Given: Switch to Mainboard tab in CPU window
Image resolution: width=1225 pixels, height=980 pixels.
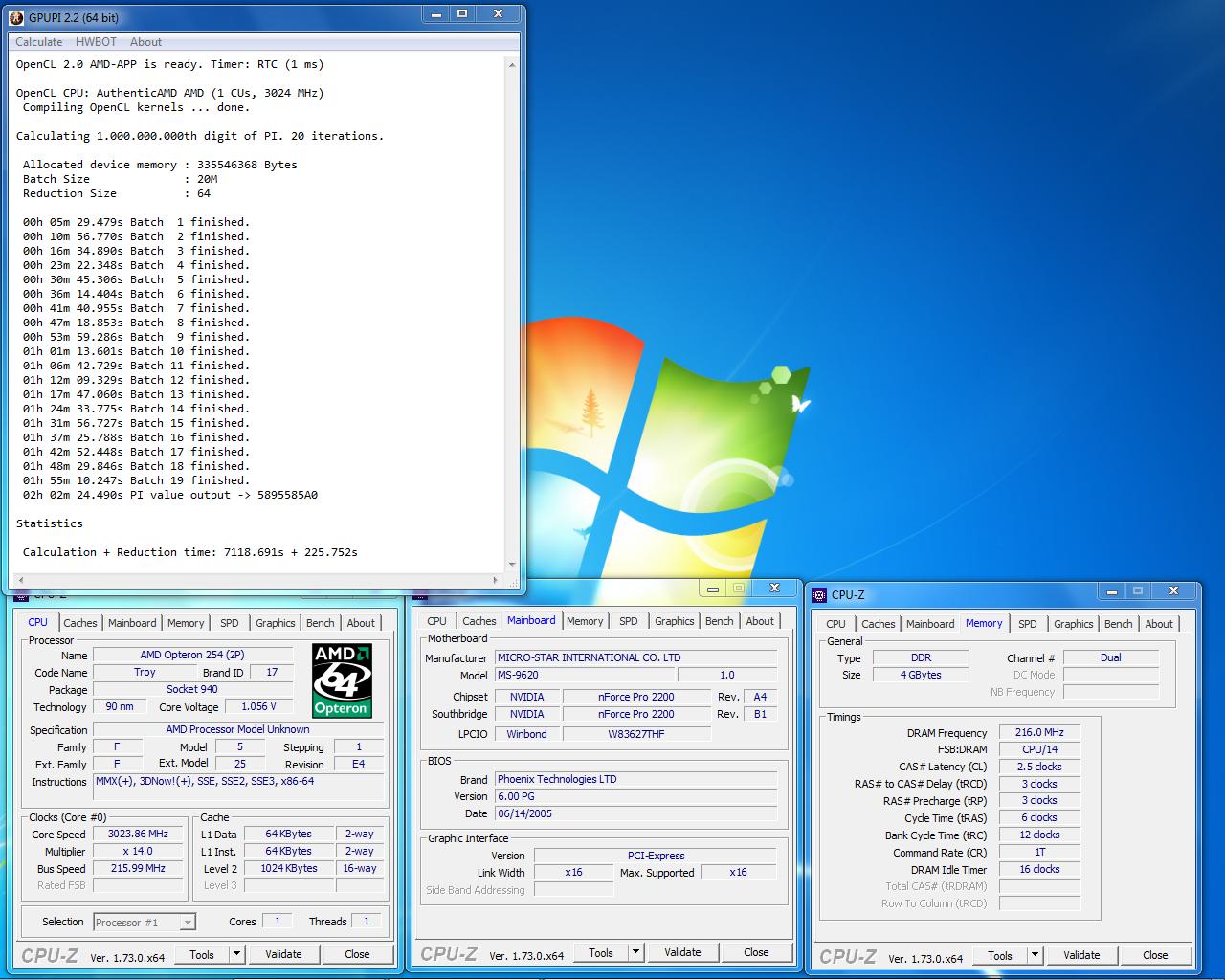Looking at the screenshot, I should tap(132, 623).
